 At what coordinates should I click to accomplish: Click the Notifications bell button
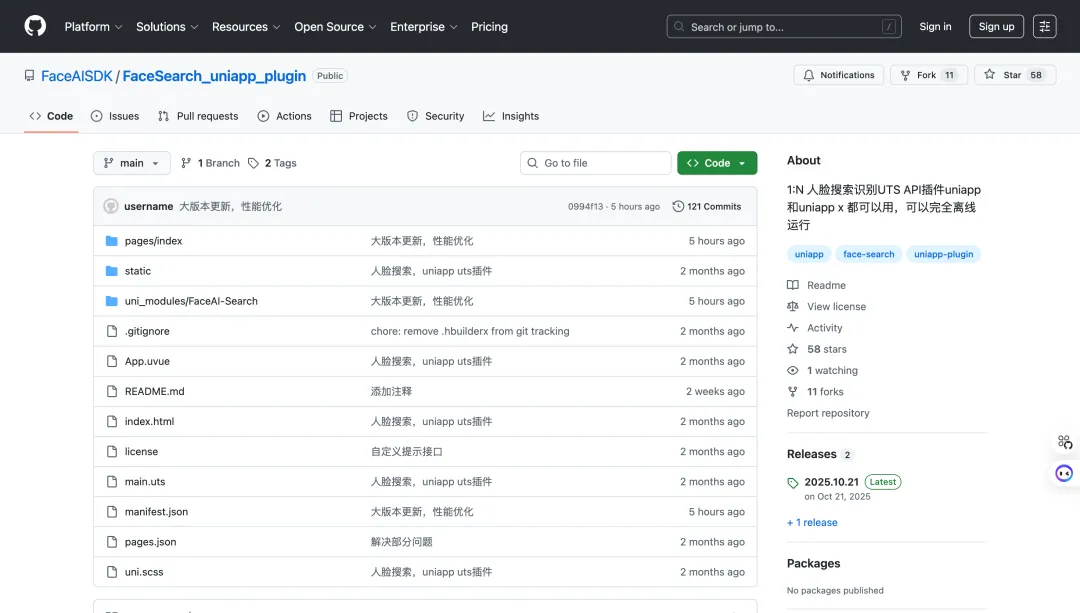[838, 75]
